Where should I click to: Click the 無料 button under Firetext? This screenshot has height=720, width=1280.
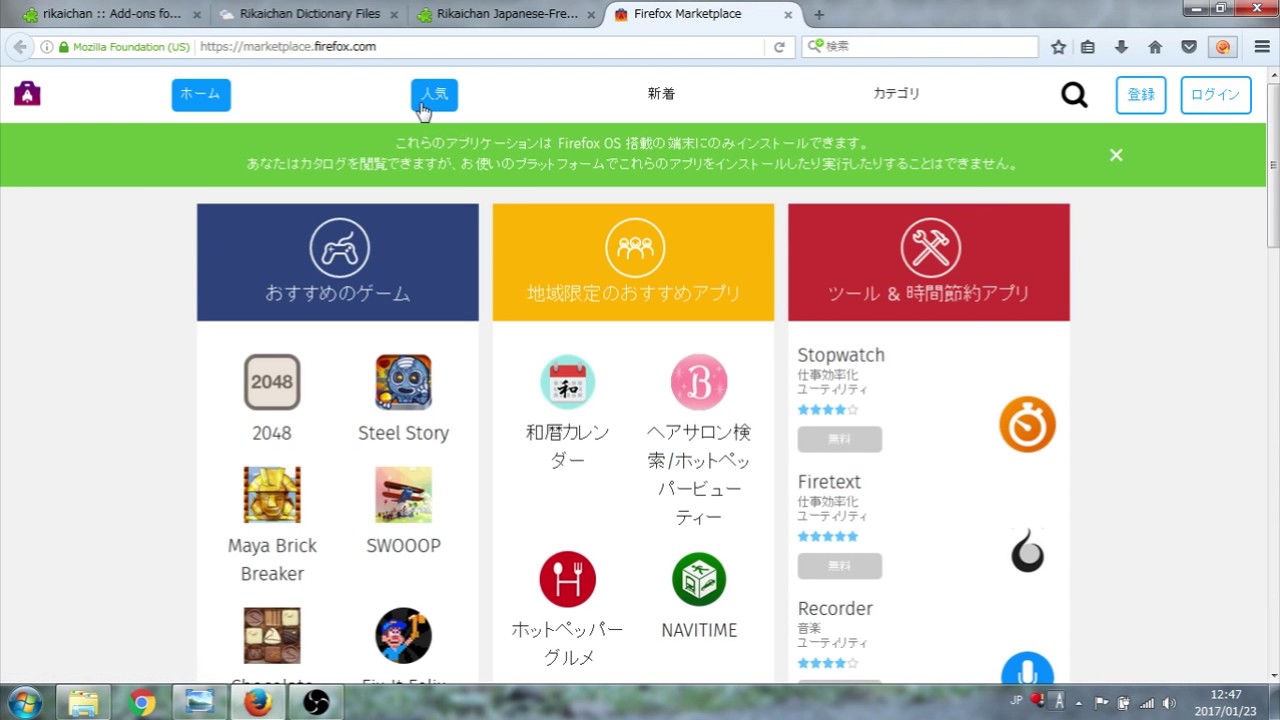[x=840, y=566]
